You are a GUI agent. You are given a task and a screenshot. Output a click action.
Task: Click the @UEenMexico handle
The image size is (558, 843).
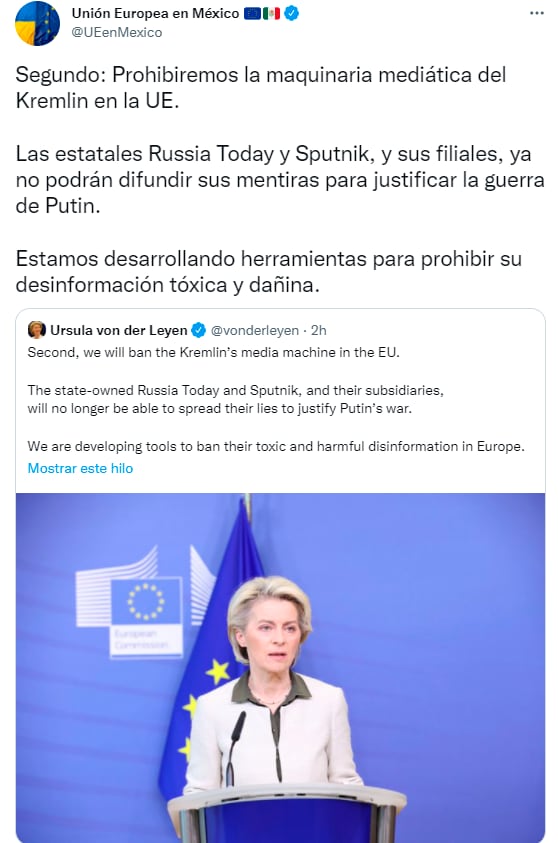(x=117, y=32)
